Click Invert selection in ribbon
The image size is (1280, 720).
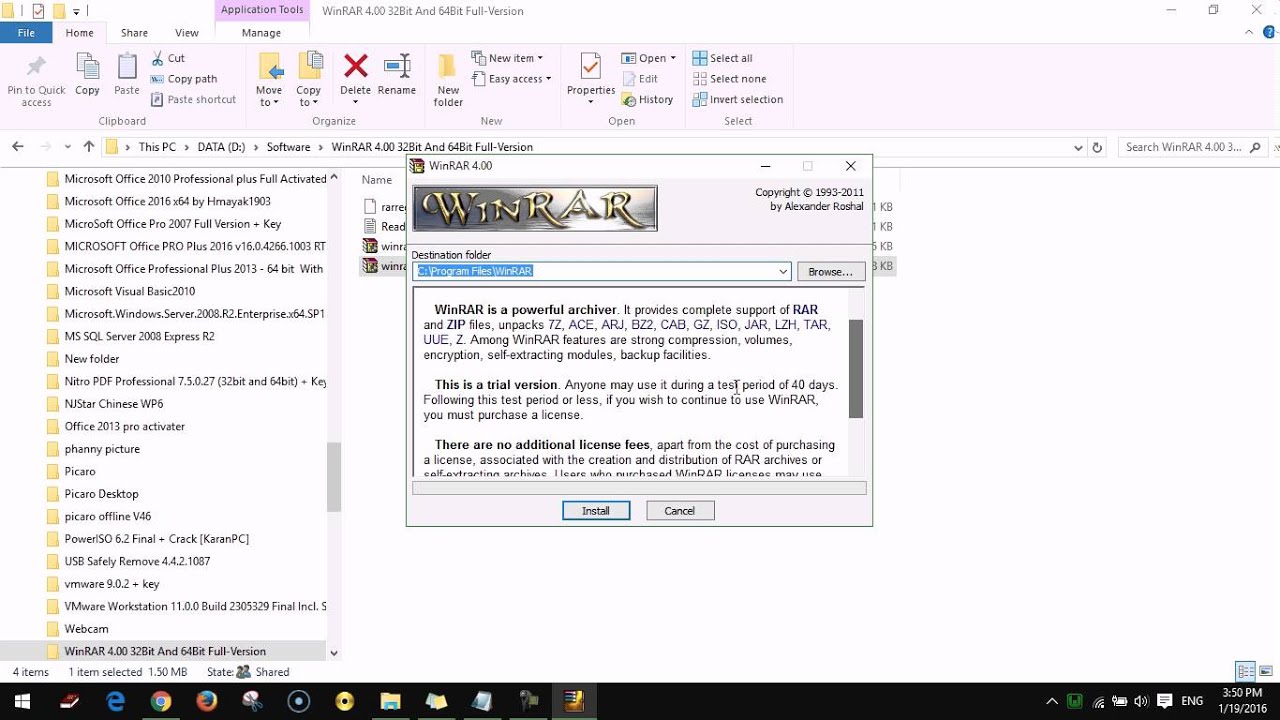(x=738, y=99)
